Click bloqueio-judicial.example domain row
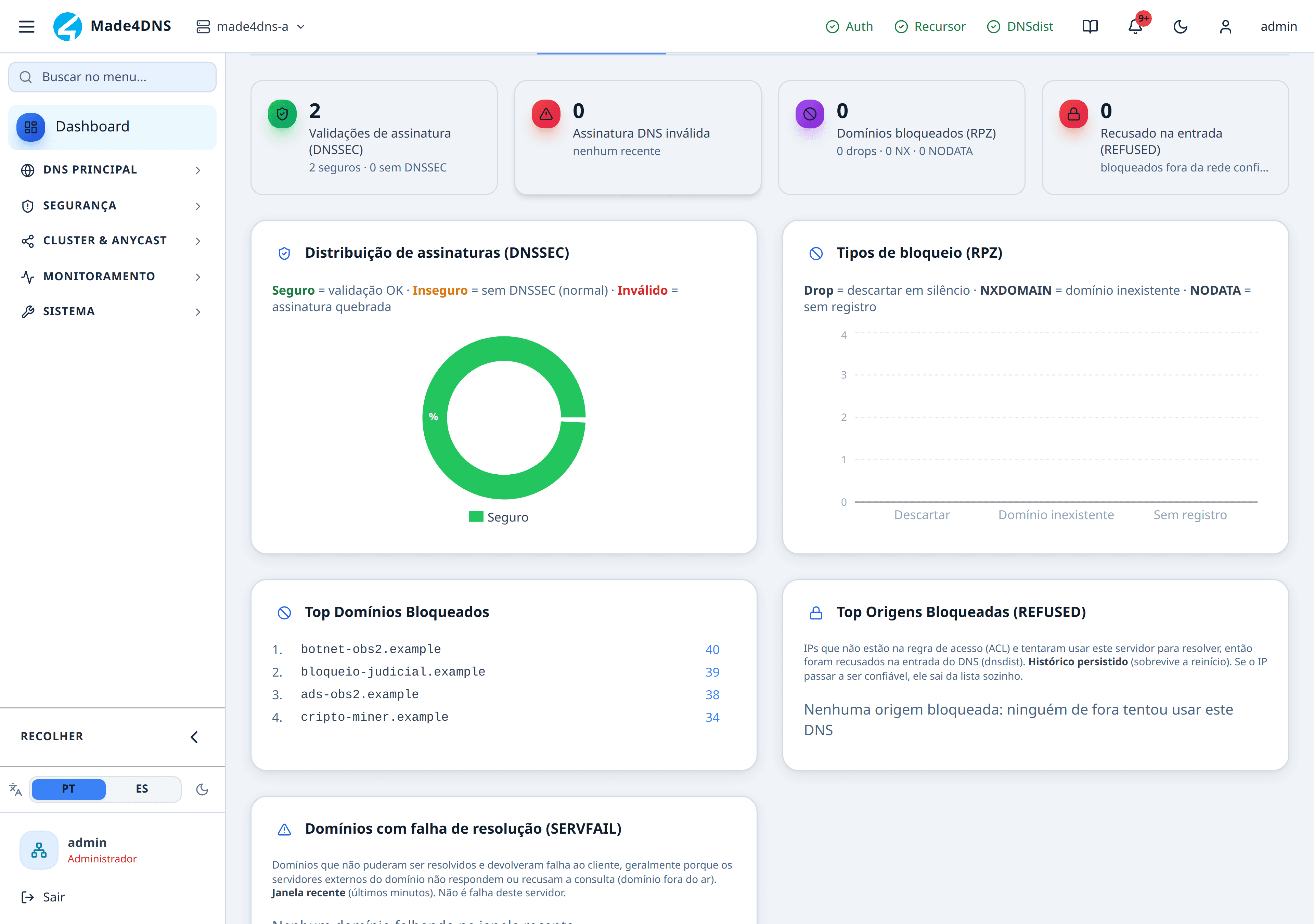 pyautogui.click(x=495, y=671)
